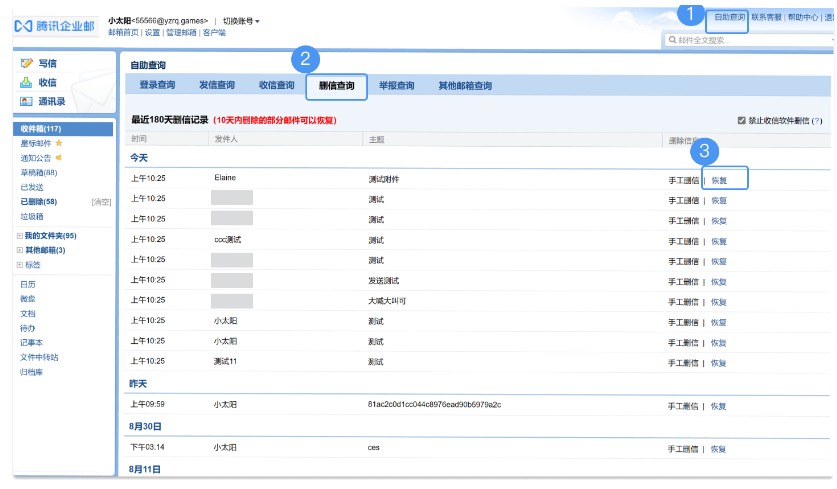Click the magnifier icon in the search box
This screenshot has width=837, height=489.
coord(673,40)
